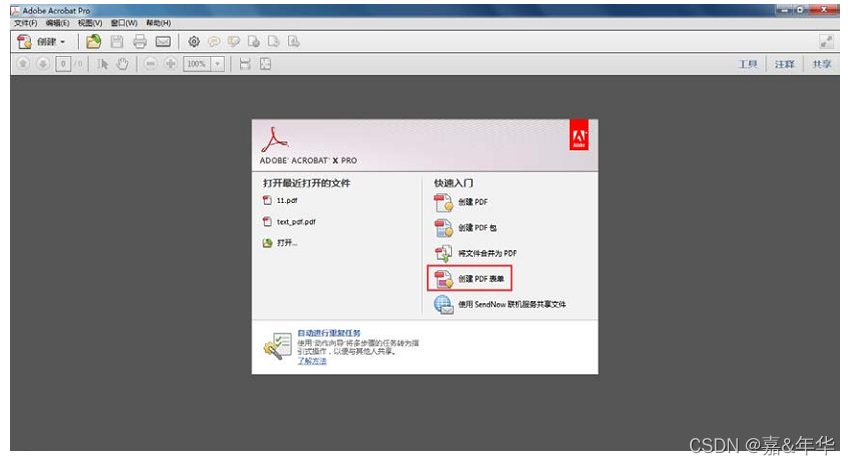The width and height of the screenshot is (851, 465).
Task: Click the zoom out minus button
Action: click(150, 64)
